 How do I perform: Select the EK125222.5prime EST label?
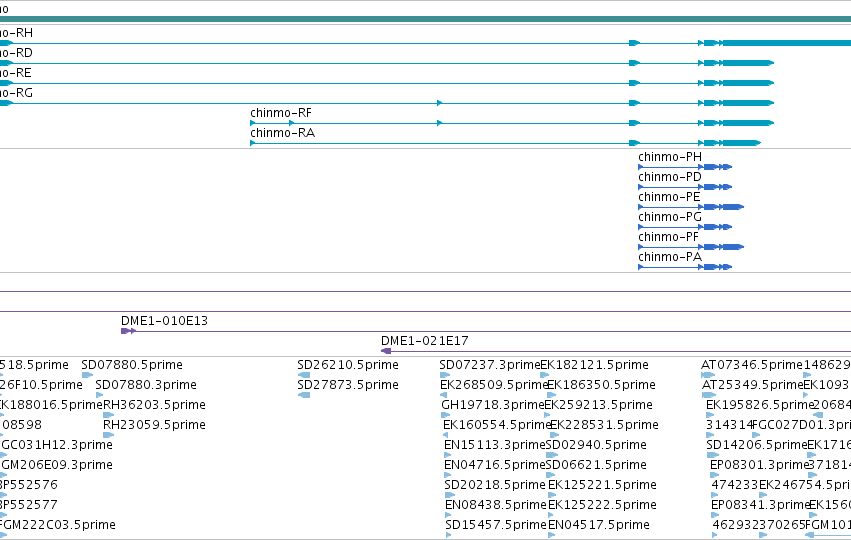pyautogui.click(x=602, y=505)
